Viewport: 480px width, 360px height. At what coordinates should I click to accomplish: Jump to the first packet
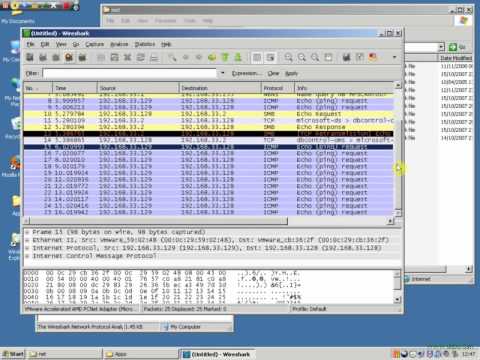click(x=225, y=57)
